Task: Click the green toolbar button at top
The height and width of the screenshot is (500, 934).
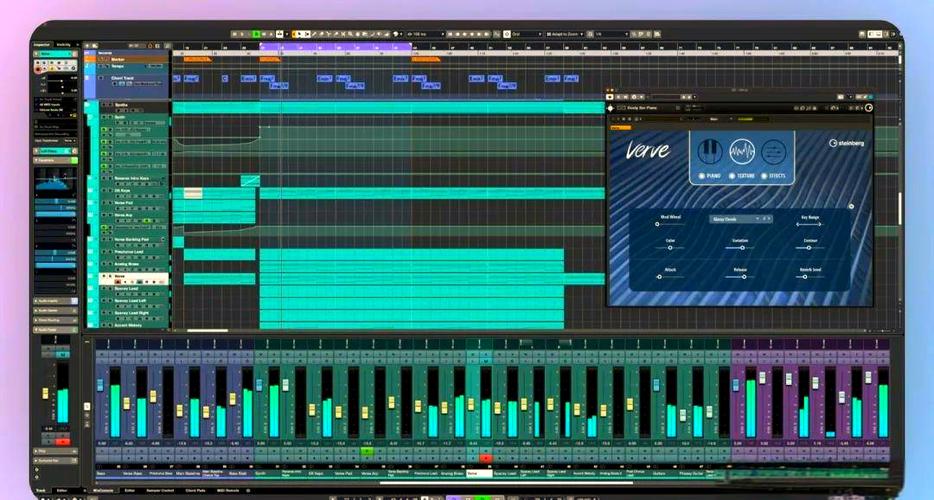Action: pyautogui.click(x=256, y=35)
